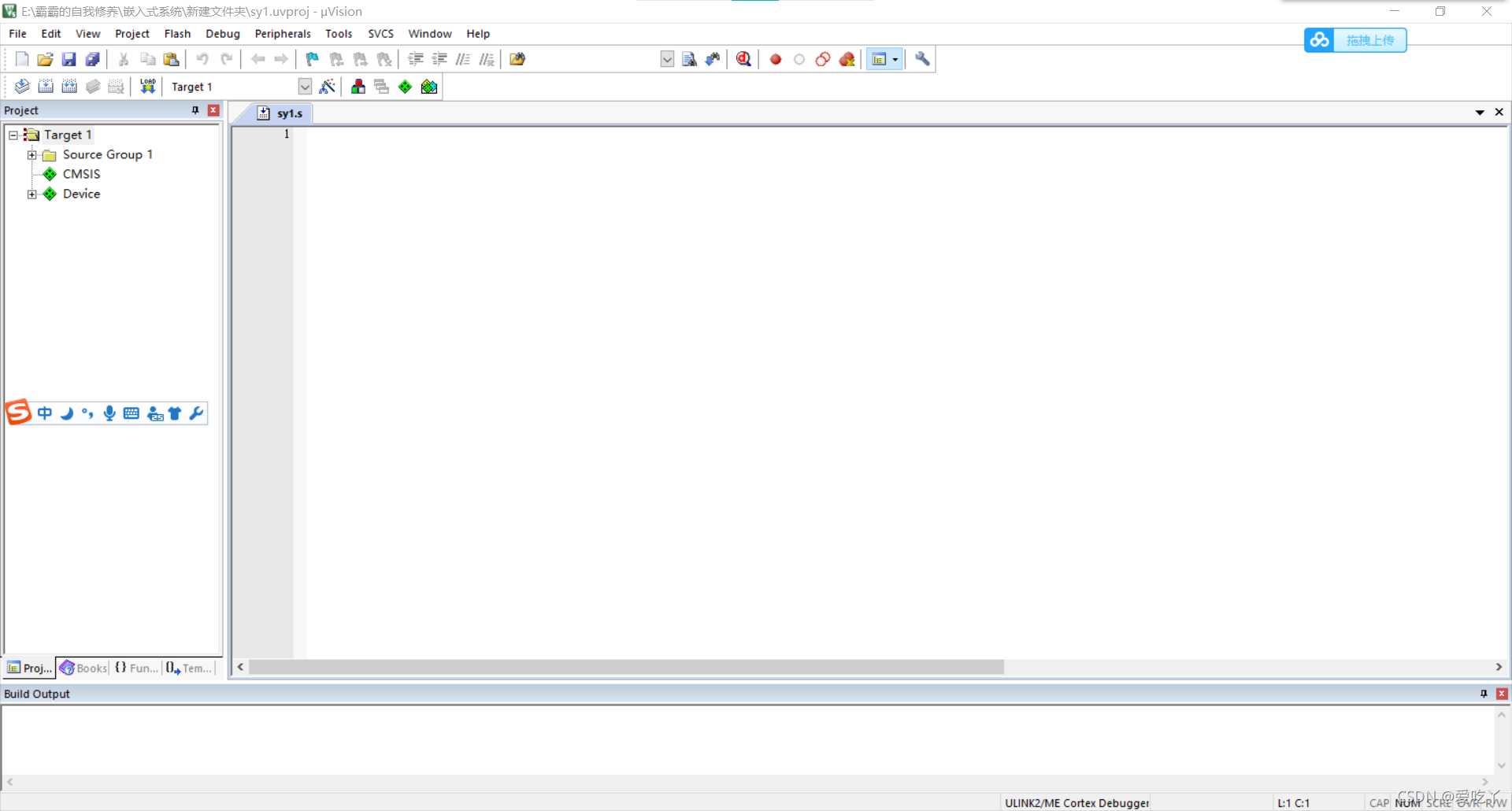Close the active editor tab

pyautogui.click(x=1499, y=113)
